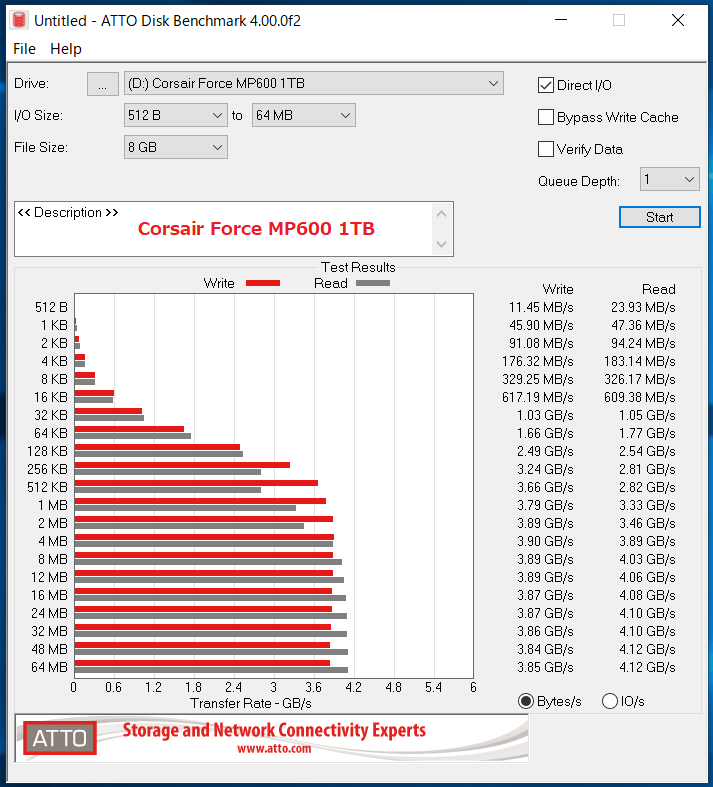Click the Transfer Rate - GB/s axis label
The image size is (713, 787).
250,704
